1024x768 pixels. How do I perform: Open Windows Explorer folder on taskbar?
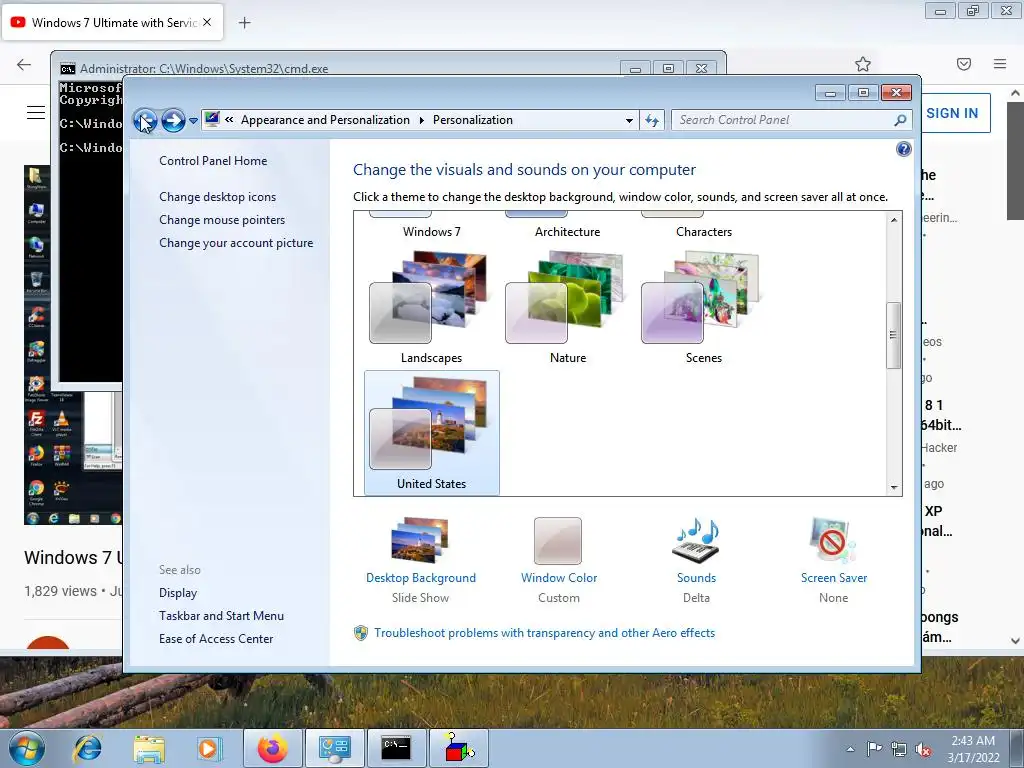pyautogui.click(x=149, y=748)
